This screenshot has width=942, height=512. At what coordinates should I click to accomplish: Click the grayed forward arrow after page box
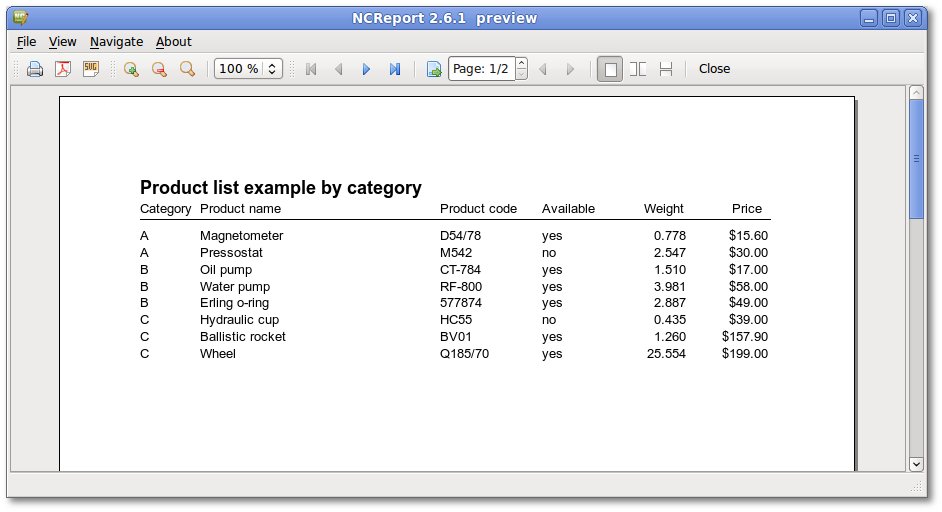pyautogui.click(x=570, y=69)
